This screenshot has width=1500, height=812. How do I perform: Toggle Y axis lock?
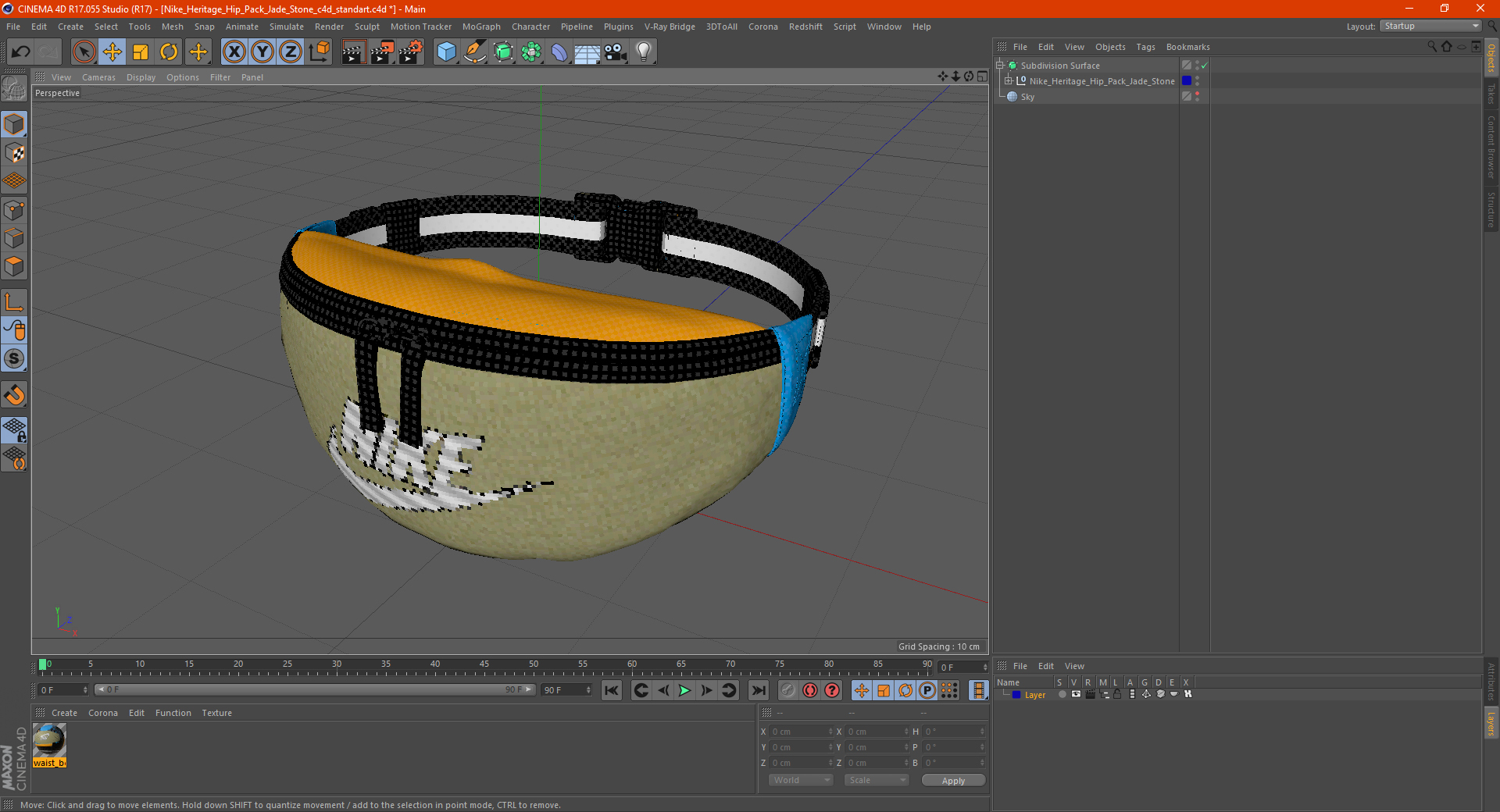(262, 52)
